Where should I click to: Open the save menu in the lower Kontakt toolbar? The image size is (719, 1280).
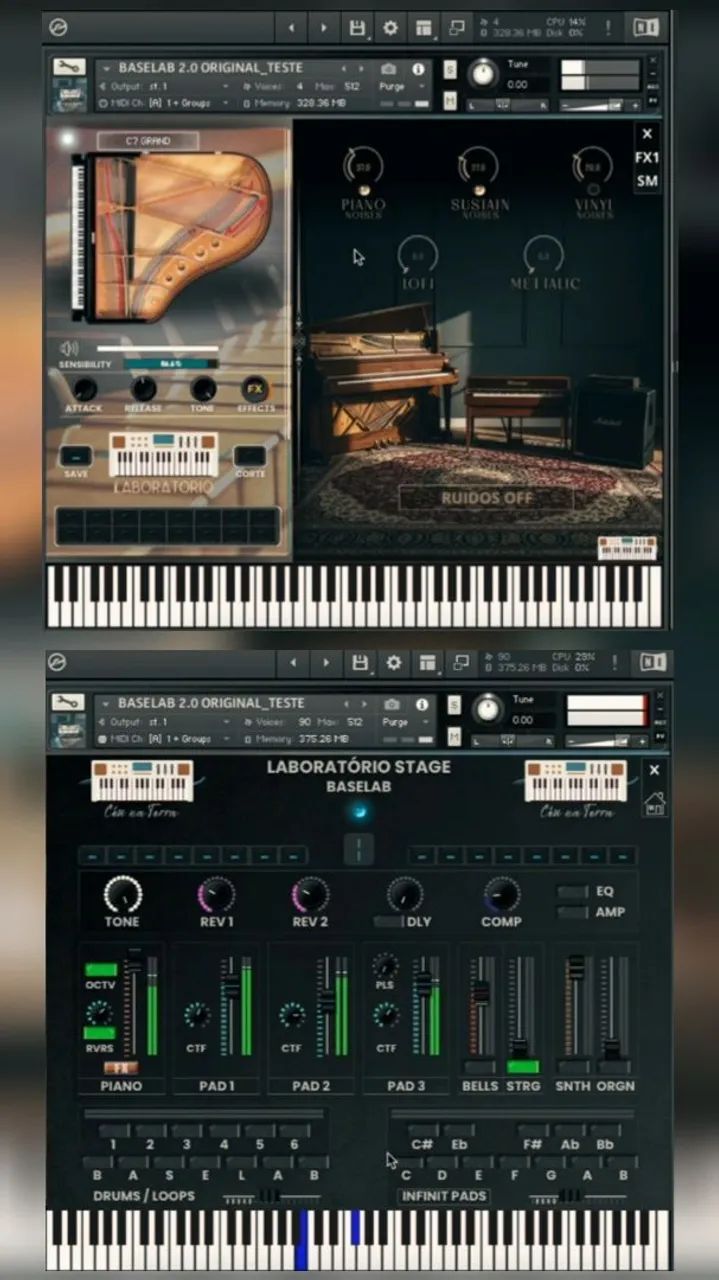coord(360,663)
